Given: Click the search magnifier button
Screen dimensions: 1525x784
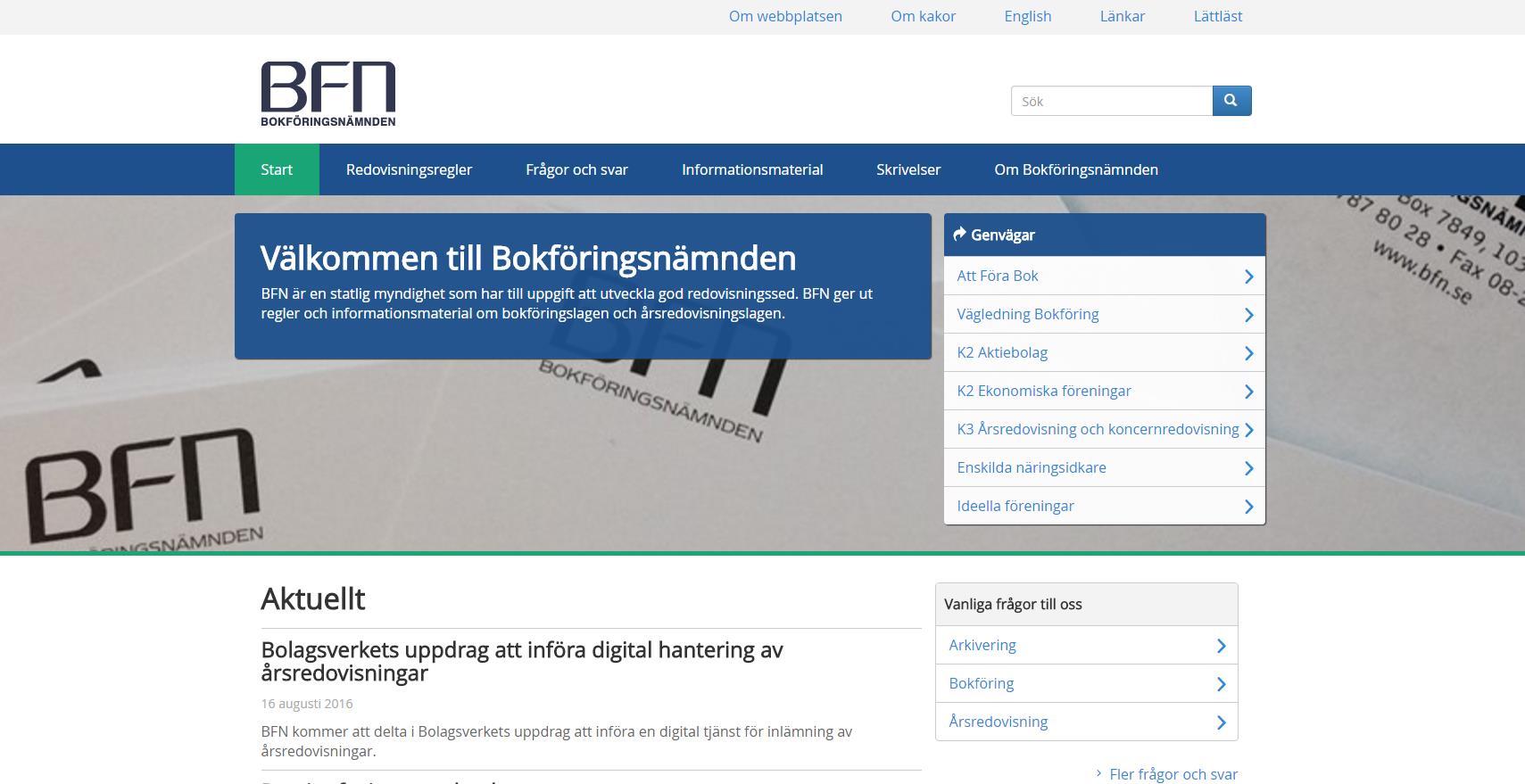Looking at the screenshot, I should (x=1231, y=101).
